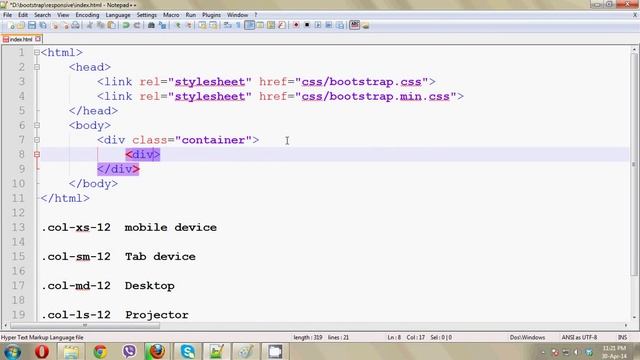Click the Redo toolbar icon
Screen dimensions: 640x360
[137, 25]
